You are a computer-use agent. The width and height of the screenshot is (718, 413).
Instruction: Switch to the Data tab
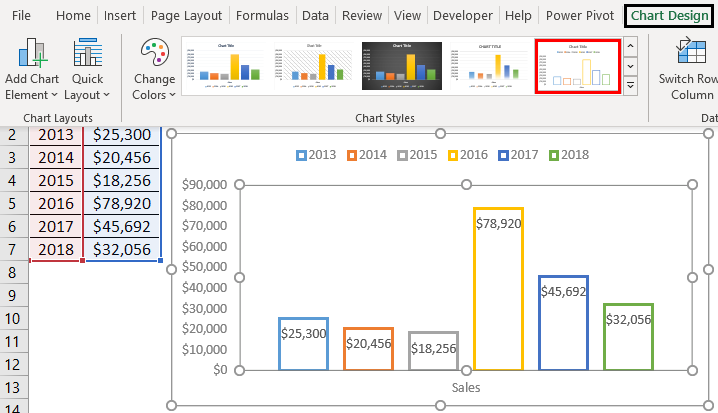tap(315, 16)
